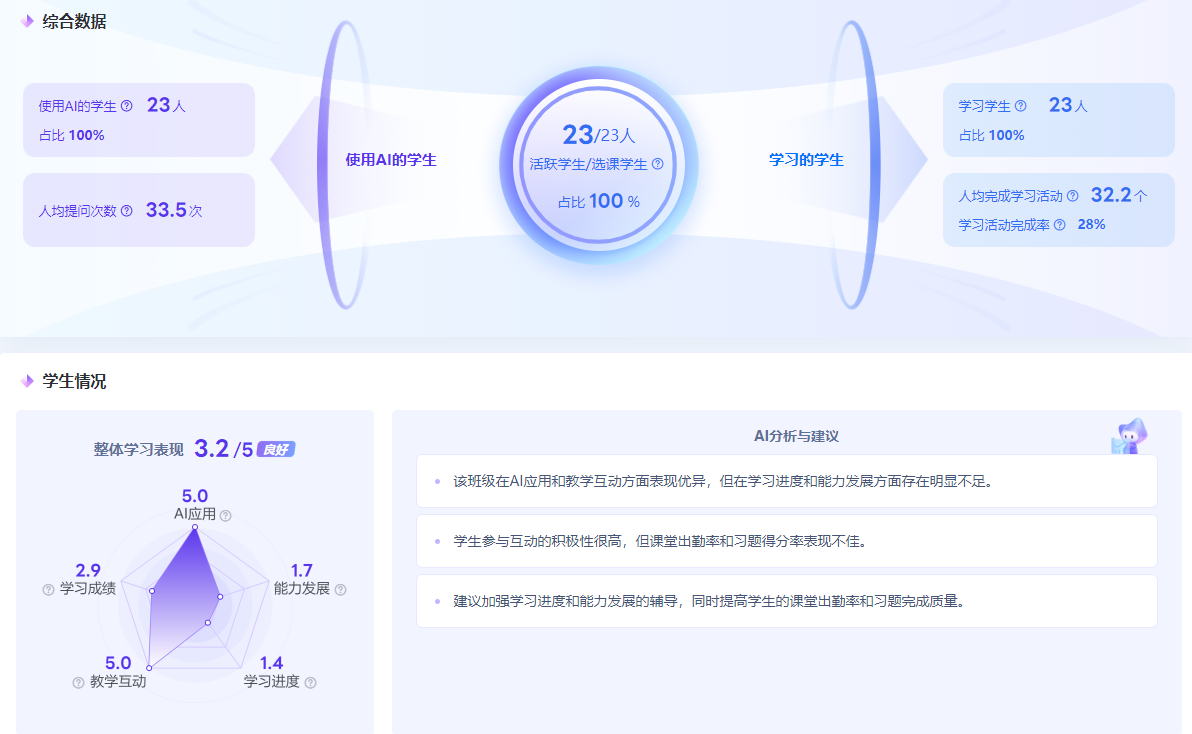Open the tooltip icon next to 能力发展
This screenshot has height=734, width=1192.
click(x=340, y=590)
